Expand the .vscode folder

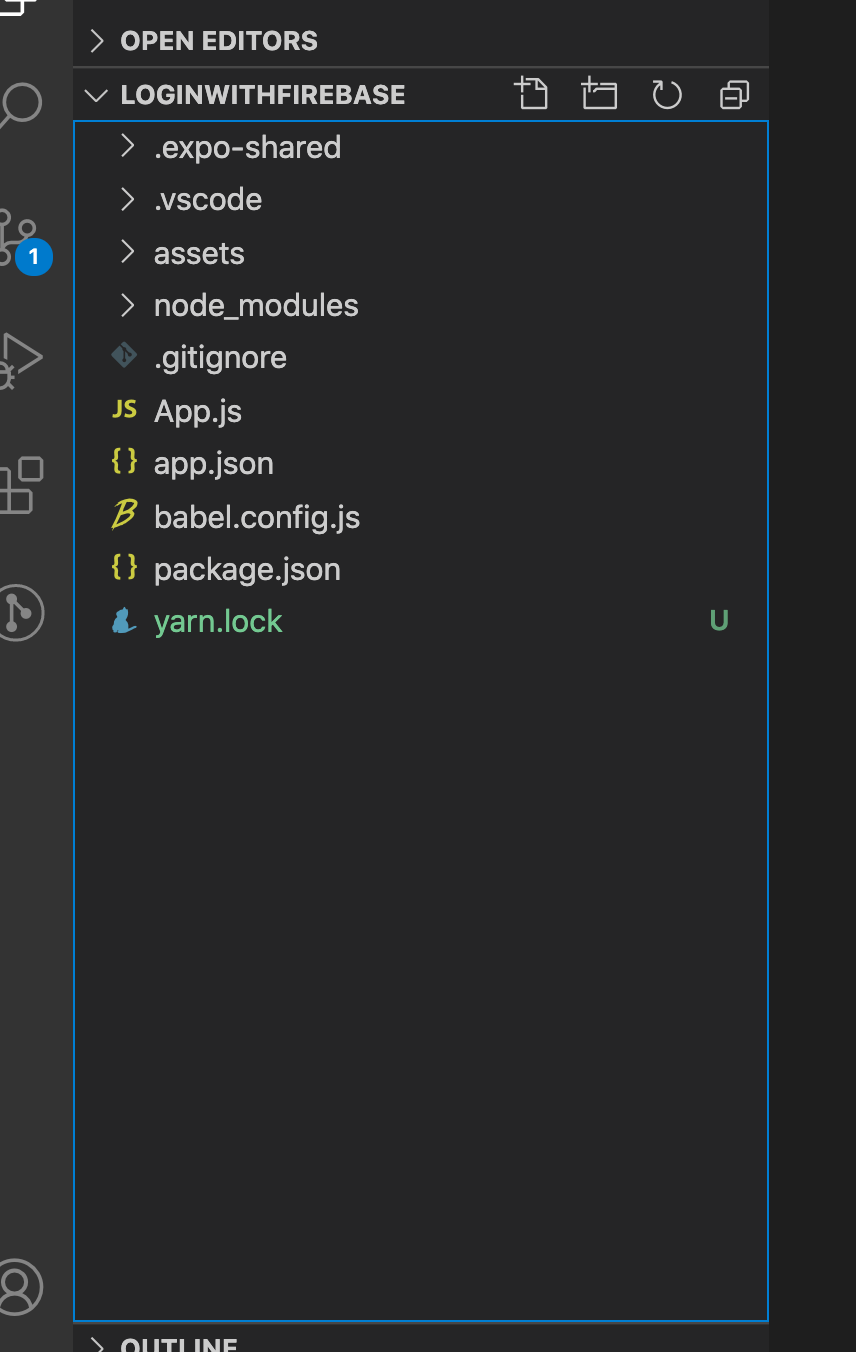pos(208,199)
